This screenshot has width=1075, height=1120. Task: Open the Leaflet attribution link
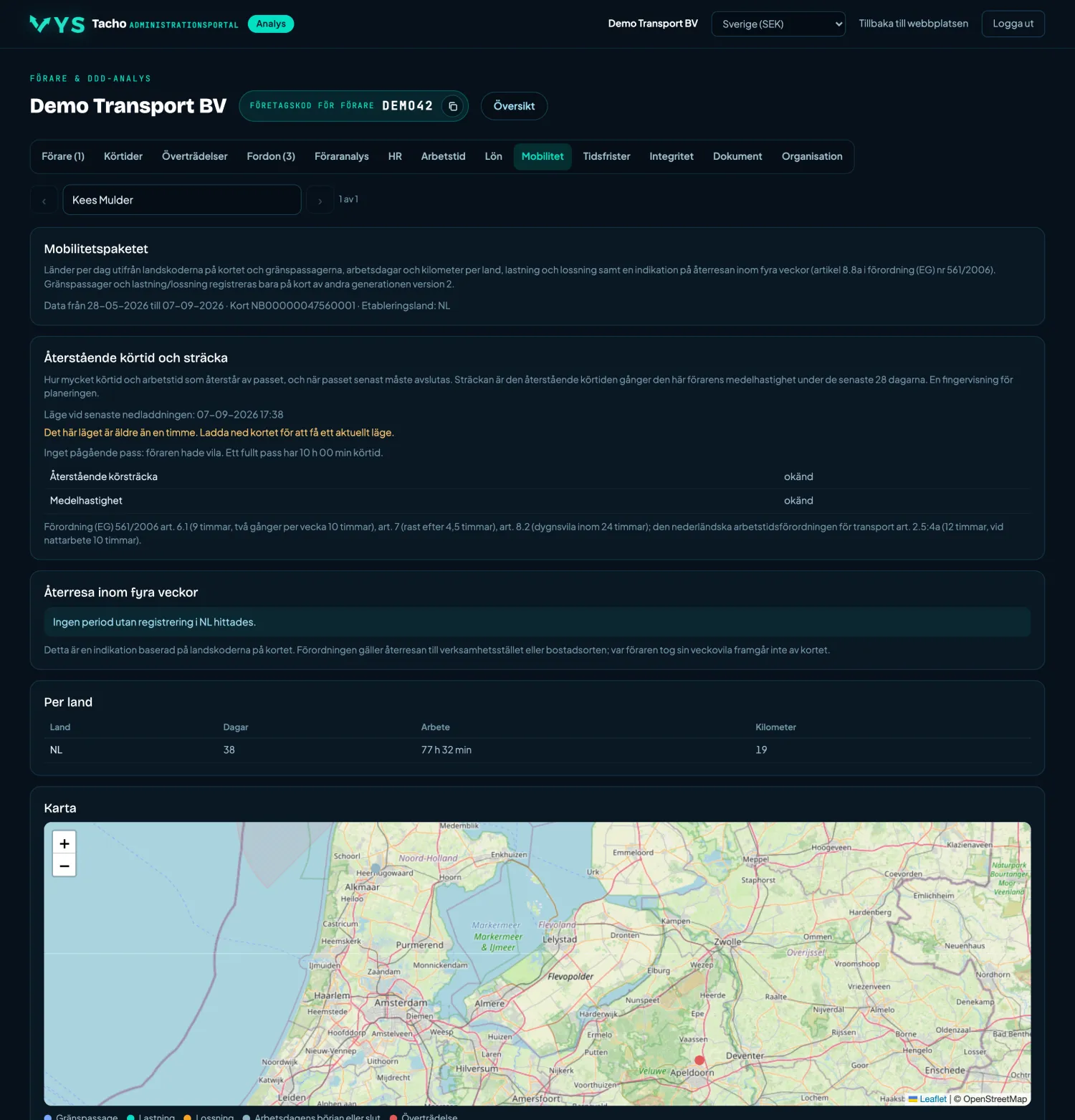point(927,1099)
